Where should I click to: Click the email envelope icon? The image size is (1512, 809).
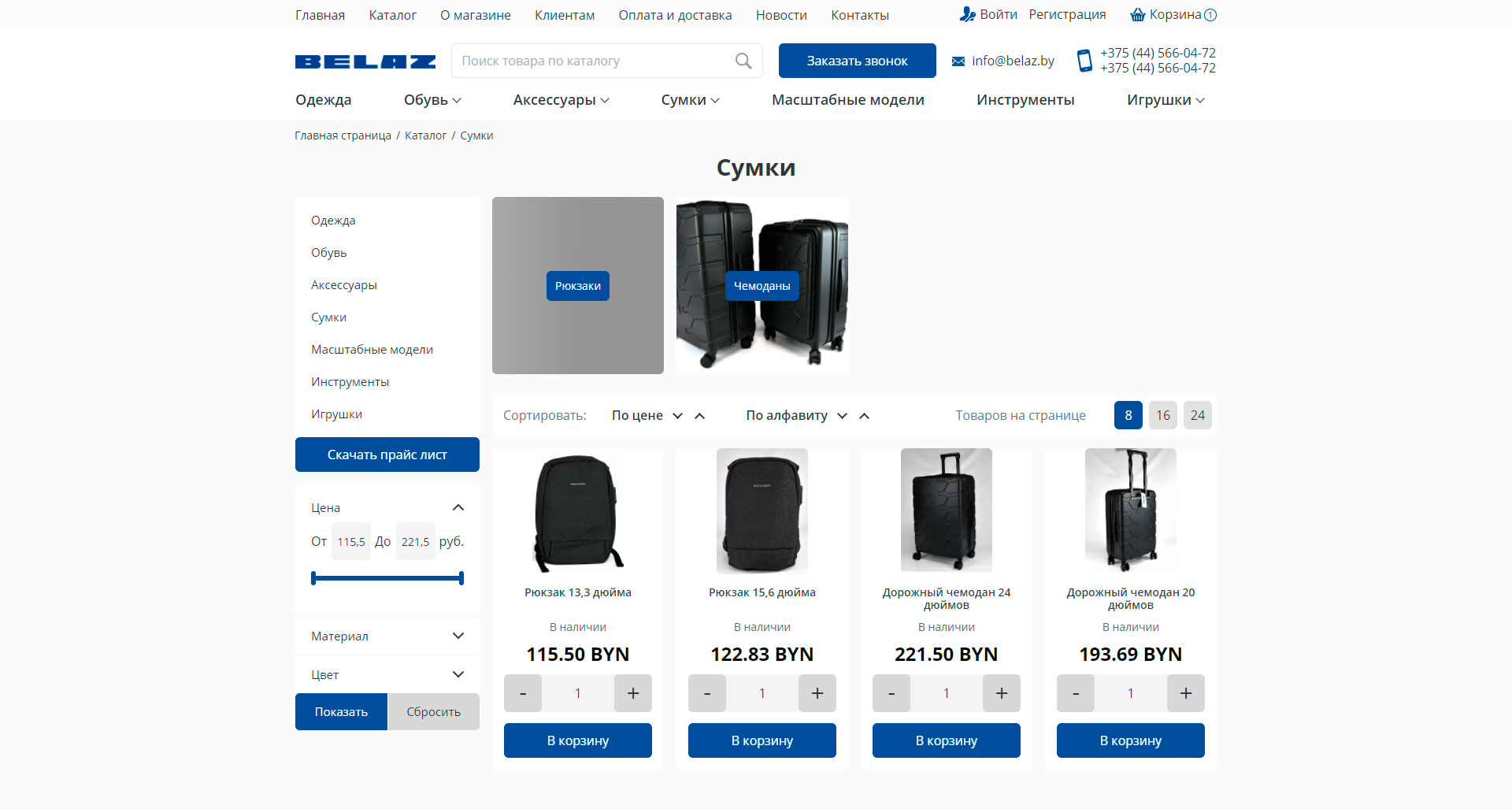point(958,61)
